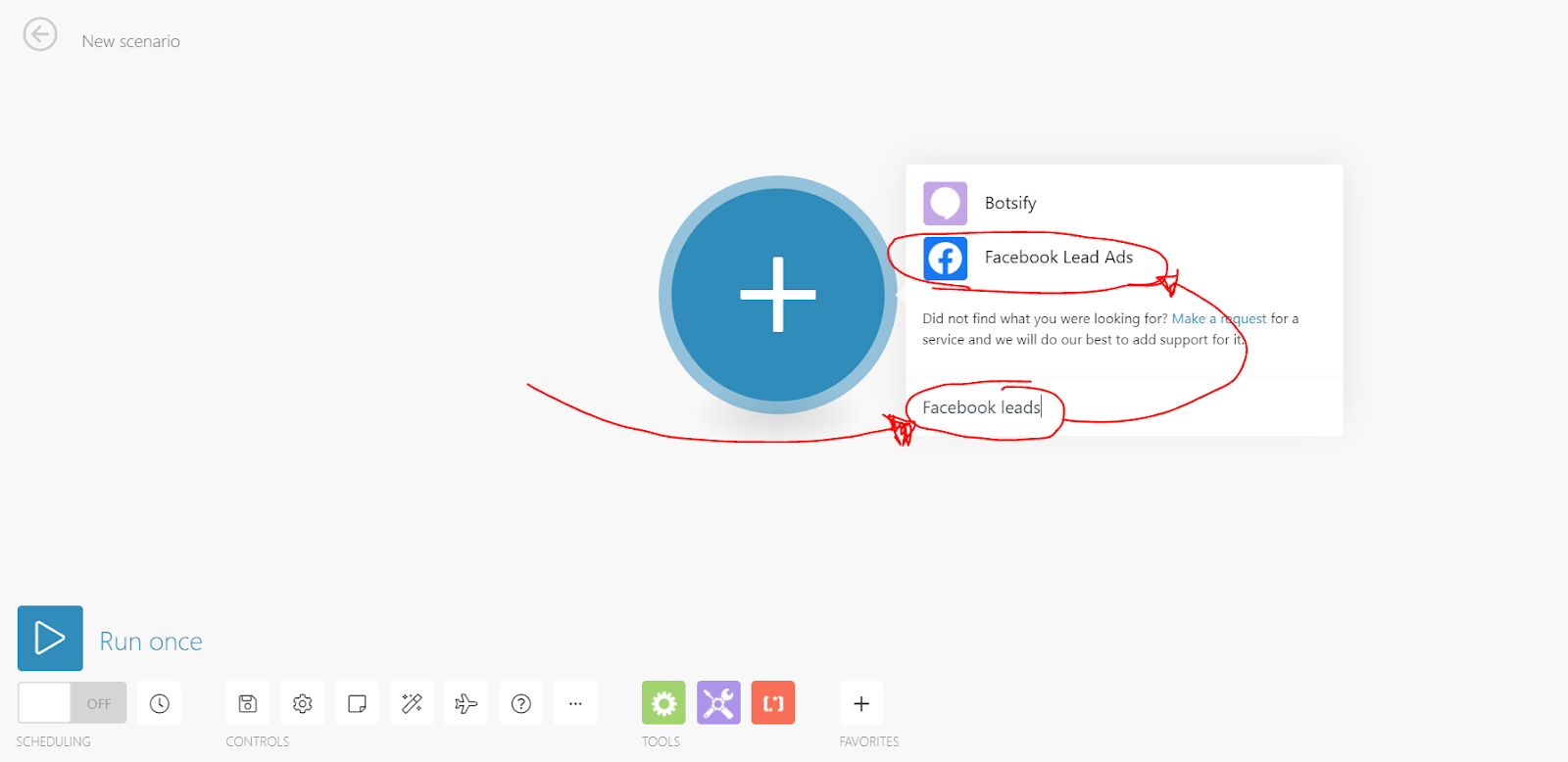Open purple Tools wrench icon
This screenshot has height=762, width=1568.
tap(718, 703)
